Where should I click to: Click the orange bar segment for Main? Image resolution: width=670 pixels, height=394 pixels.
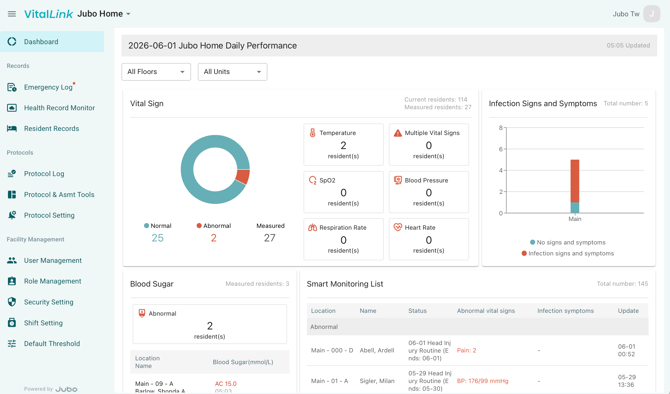575,181
